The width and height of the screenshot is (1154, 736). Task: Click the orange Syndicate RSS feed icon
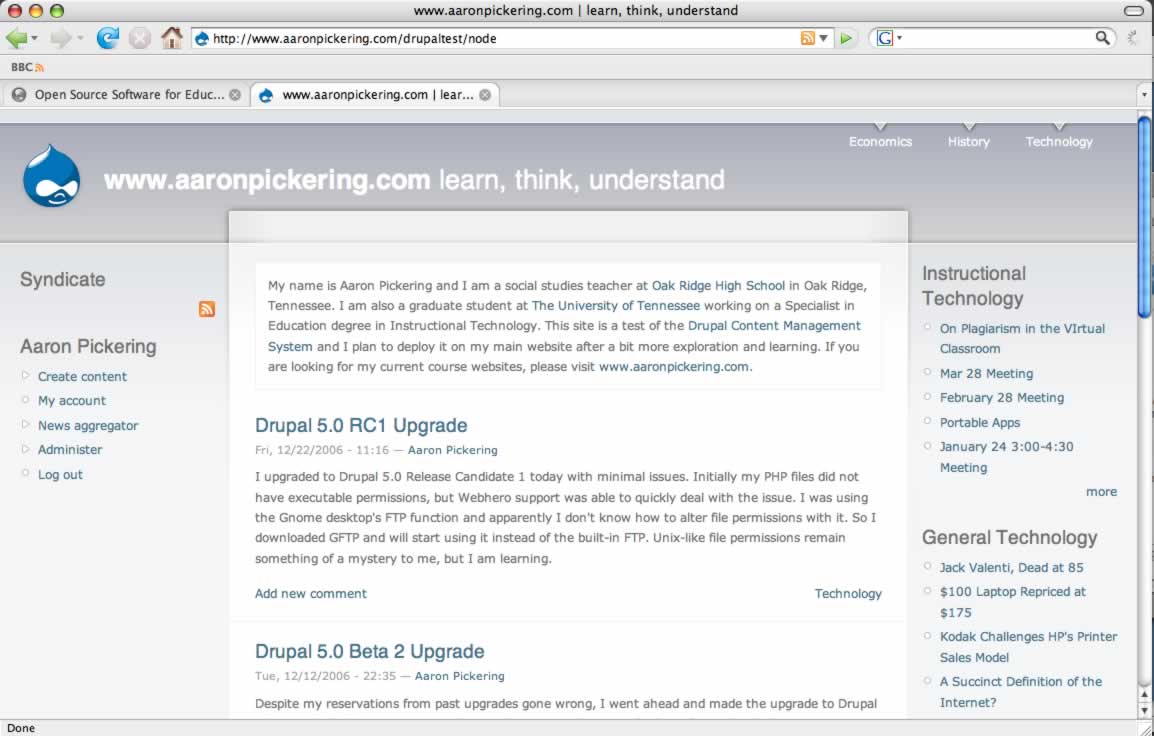207,309
